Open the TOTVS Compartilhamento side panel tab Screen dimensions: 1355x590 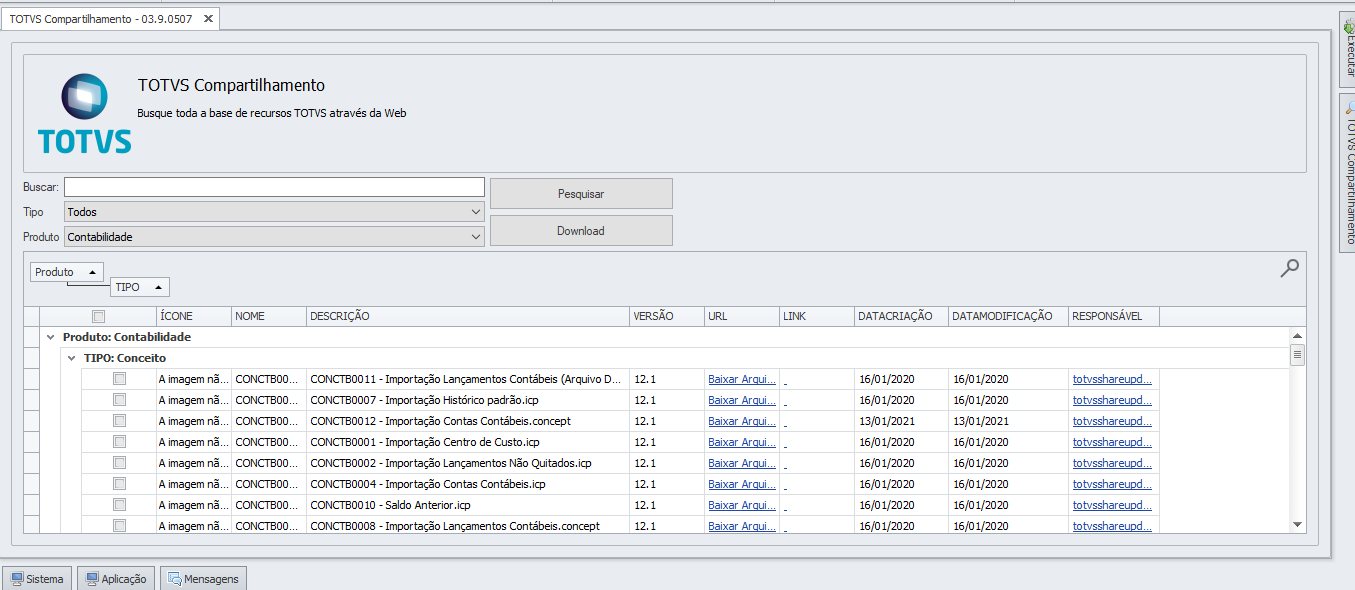(x=1347, y=173)
